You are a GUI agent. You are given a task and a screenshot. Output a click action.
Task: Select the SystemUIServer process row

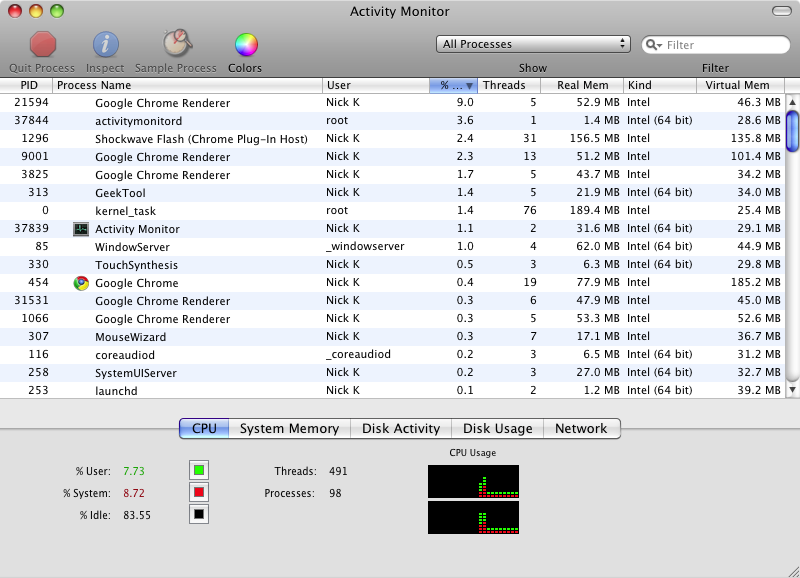coord(392,373)
